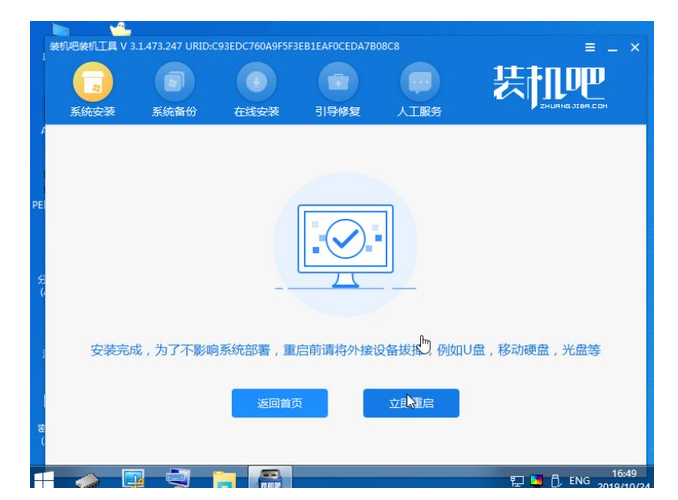The width and height of the screenshot is (678, 500).
Task: Open the 人工服务 chat icon
Action: pyautogui.click(x=419, y=82)
